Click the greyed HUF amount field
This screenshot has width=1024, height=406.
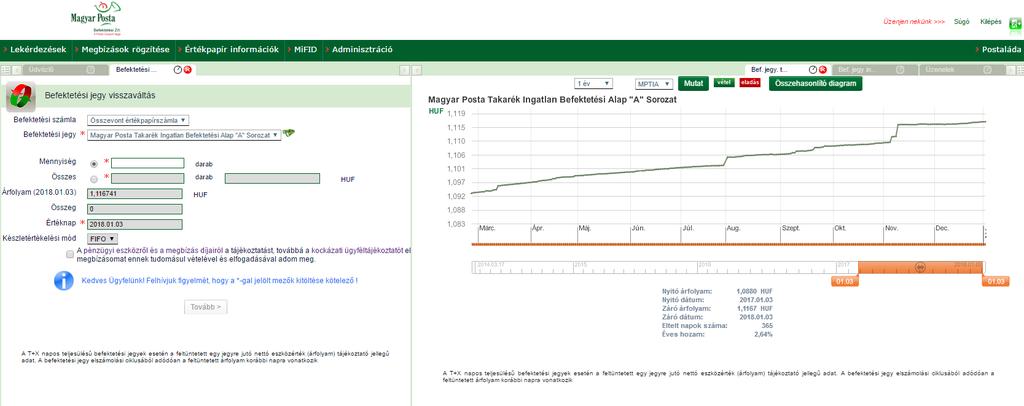(272, 178)
